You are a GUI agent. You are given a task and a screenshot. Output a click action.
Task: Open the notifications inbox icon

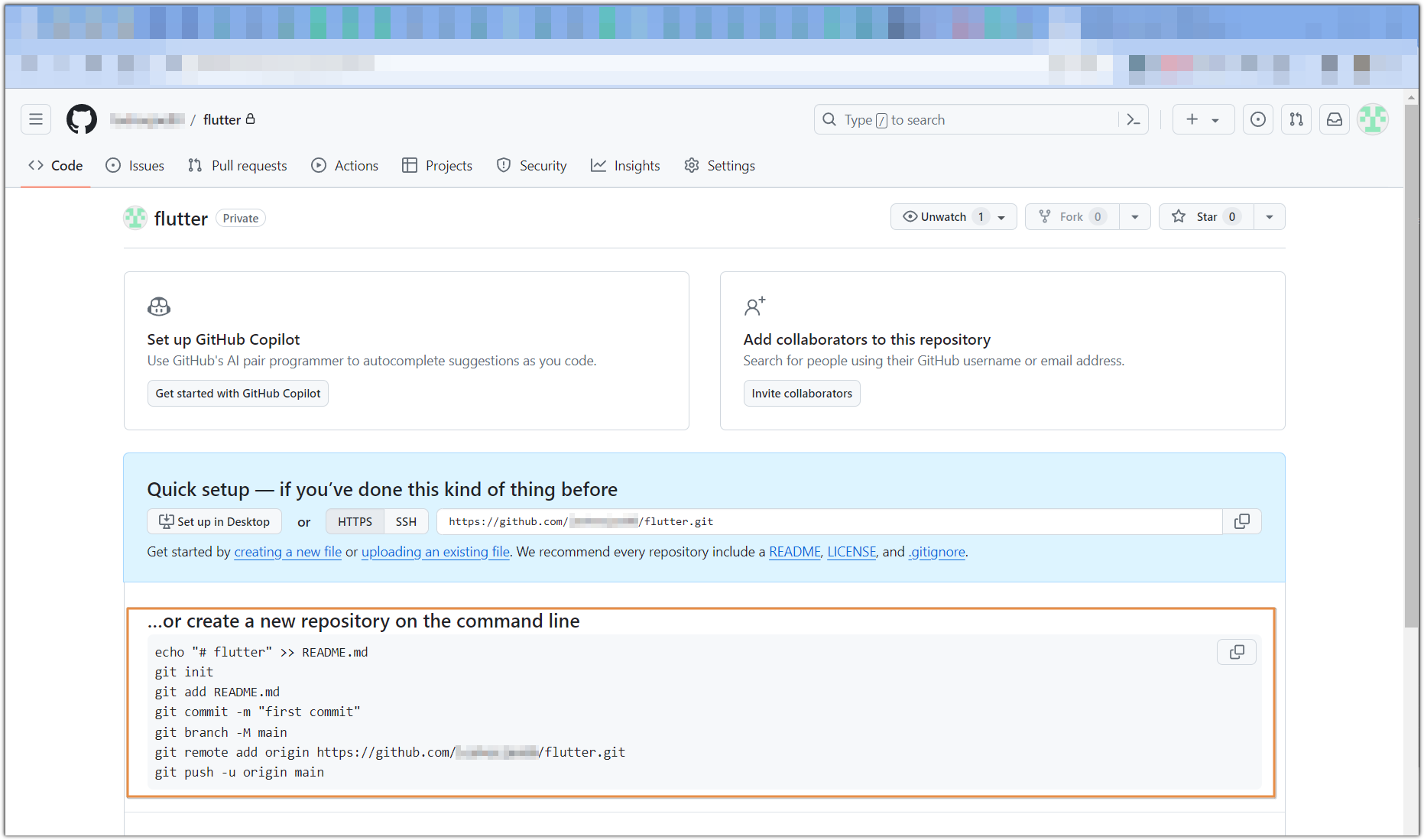pyautogui.click(x=1335, y=119)
